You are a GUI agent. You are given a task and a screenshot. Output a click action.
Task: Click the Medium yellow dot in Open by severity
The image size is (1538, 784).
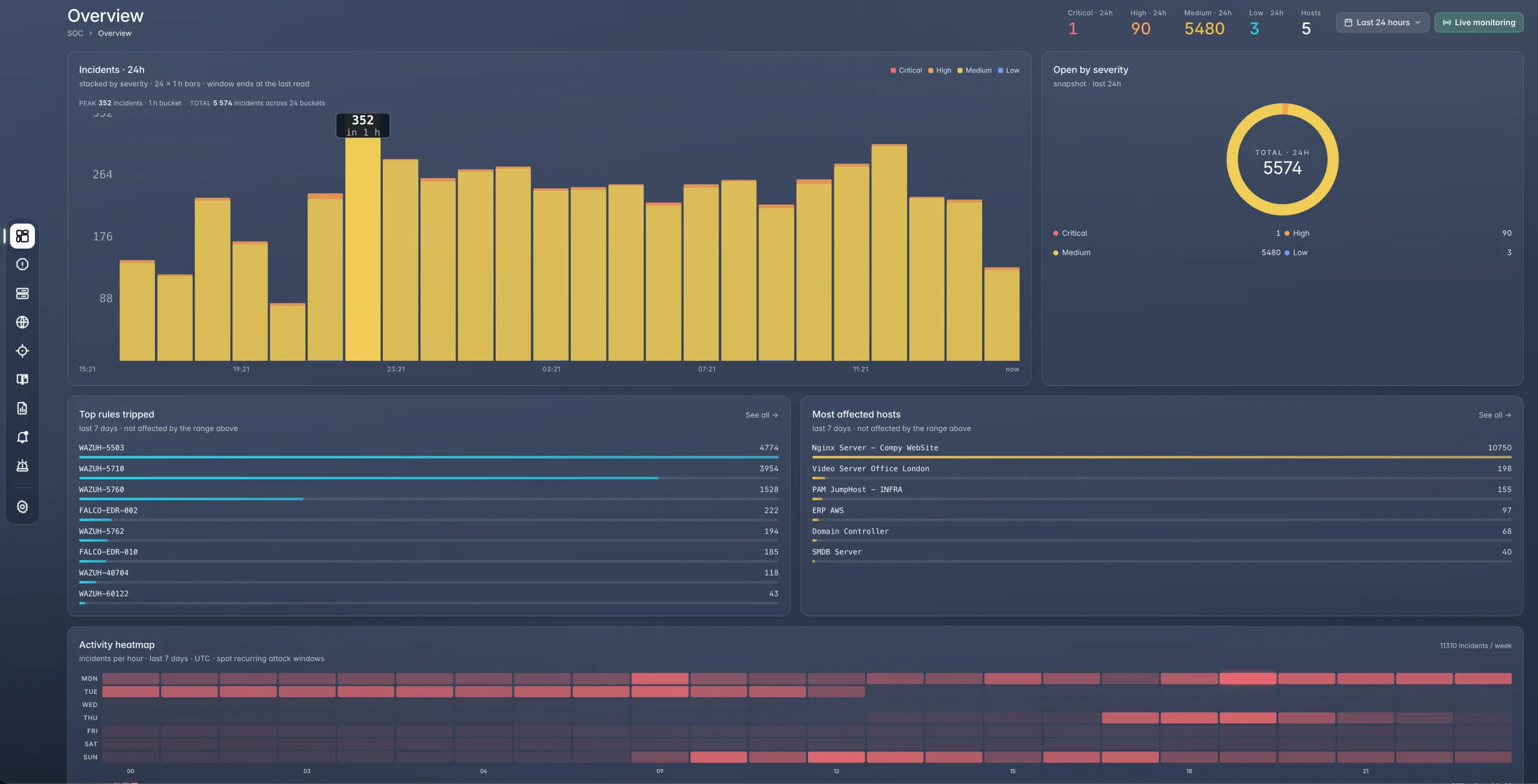(x=1056, y=253)
